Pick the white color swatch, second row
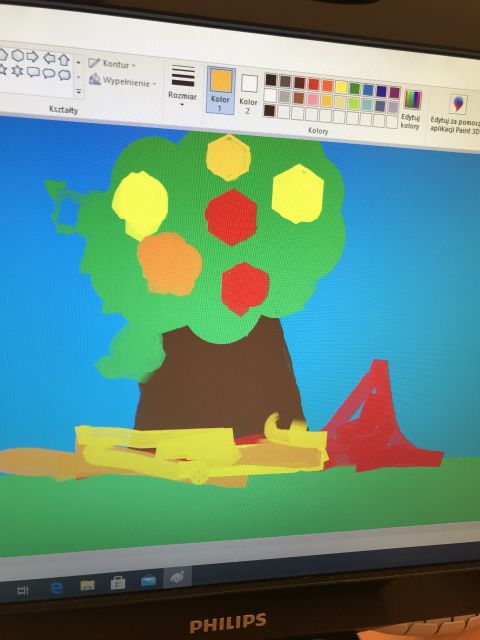Image resolution: width=480 pixels, height=640 pixels. pos(270,95)
